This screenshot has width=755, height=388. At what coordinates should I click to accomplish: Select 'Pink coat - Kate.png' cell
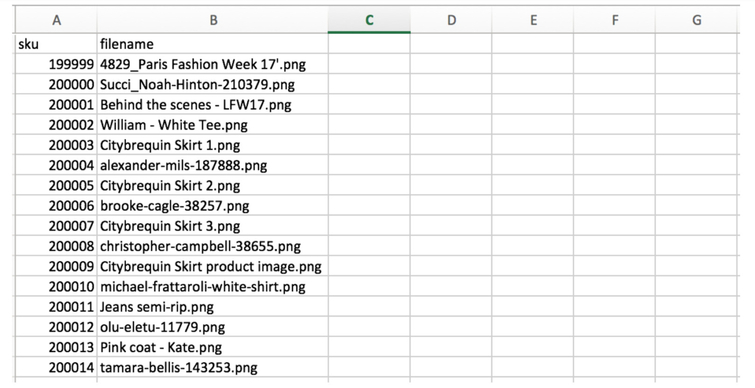click(213, 347)
